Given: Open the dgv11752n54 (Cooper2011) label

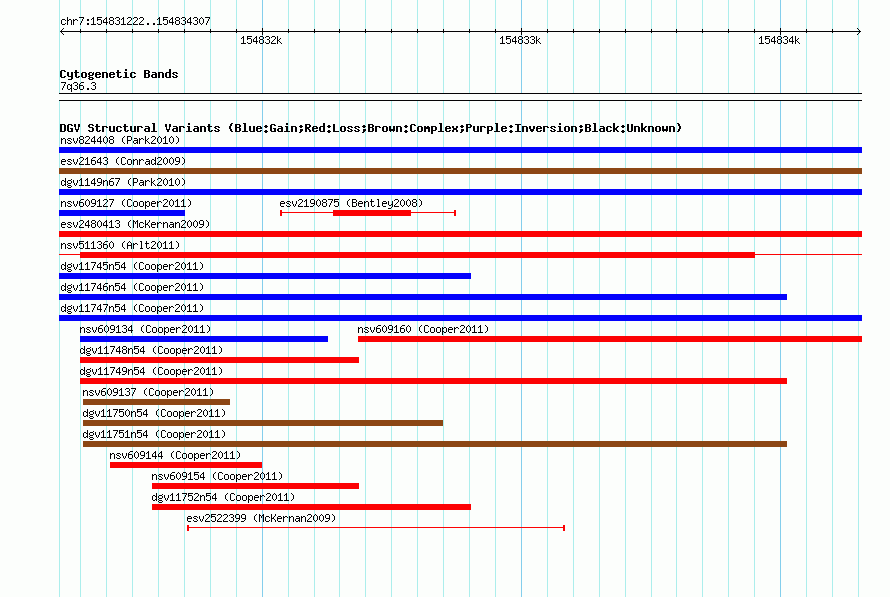Looking at the screenshot, I should [223, 497].
